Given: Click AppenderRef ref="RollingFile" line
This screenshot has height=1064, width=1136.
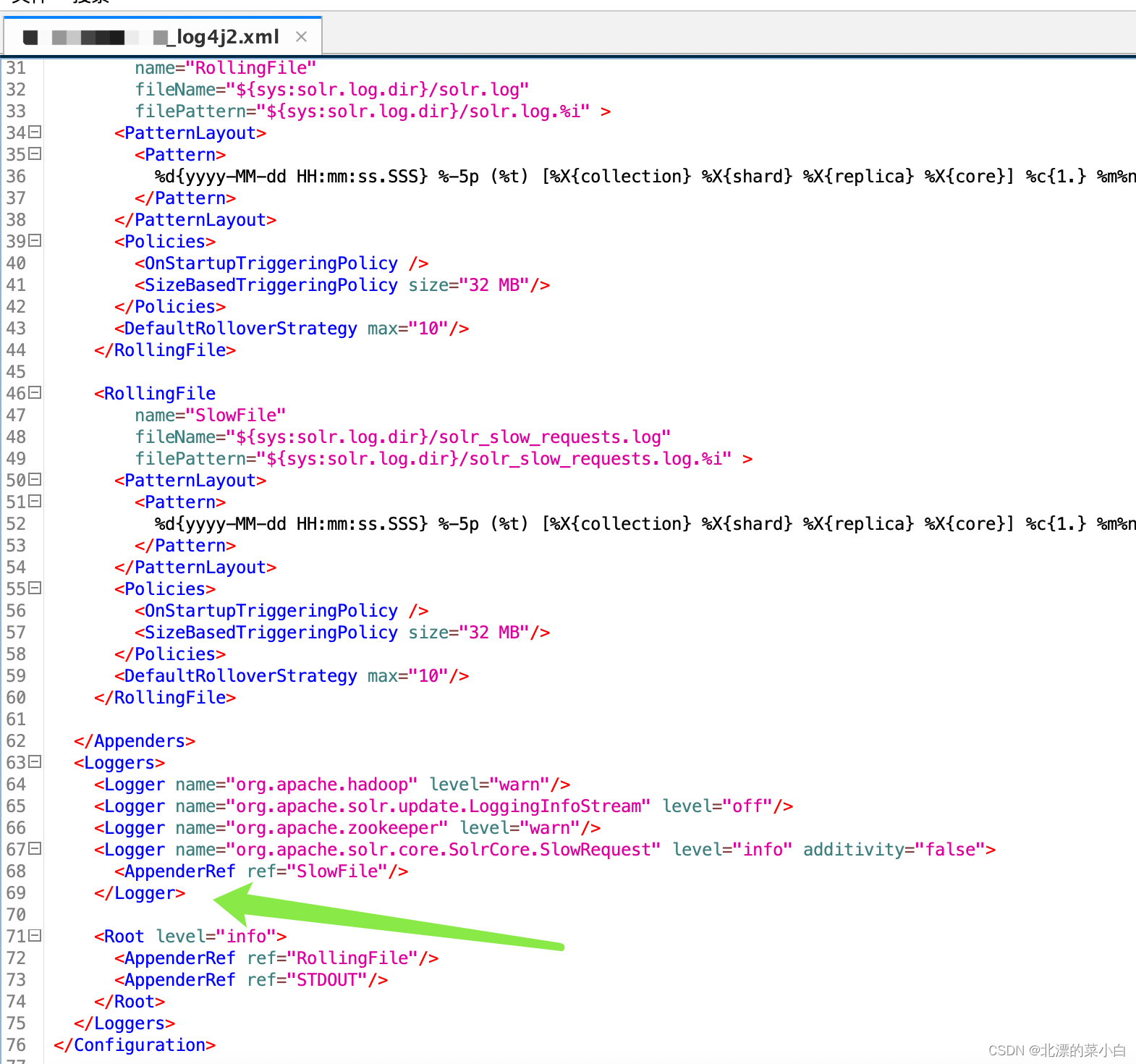Looking at the screenshot, I should tap(276, 958).
